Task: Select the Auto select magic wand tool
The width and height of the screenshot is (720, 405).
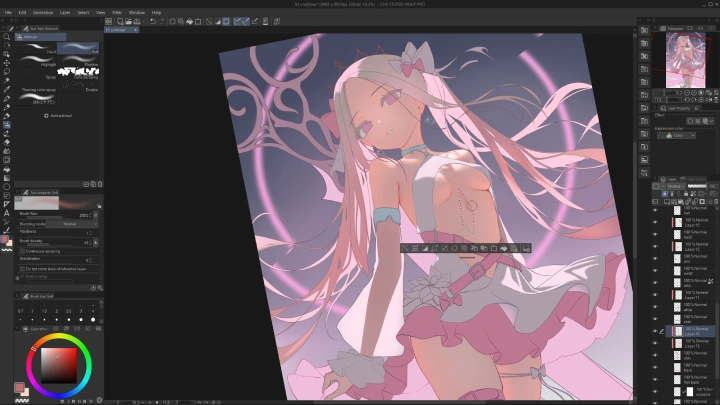Action: pos(6,80)
